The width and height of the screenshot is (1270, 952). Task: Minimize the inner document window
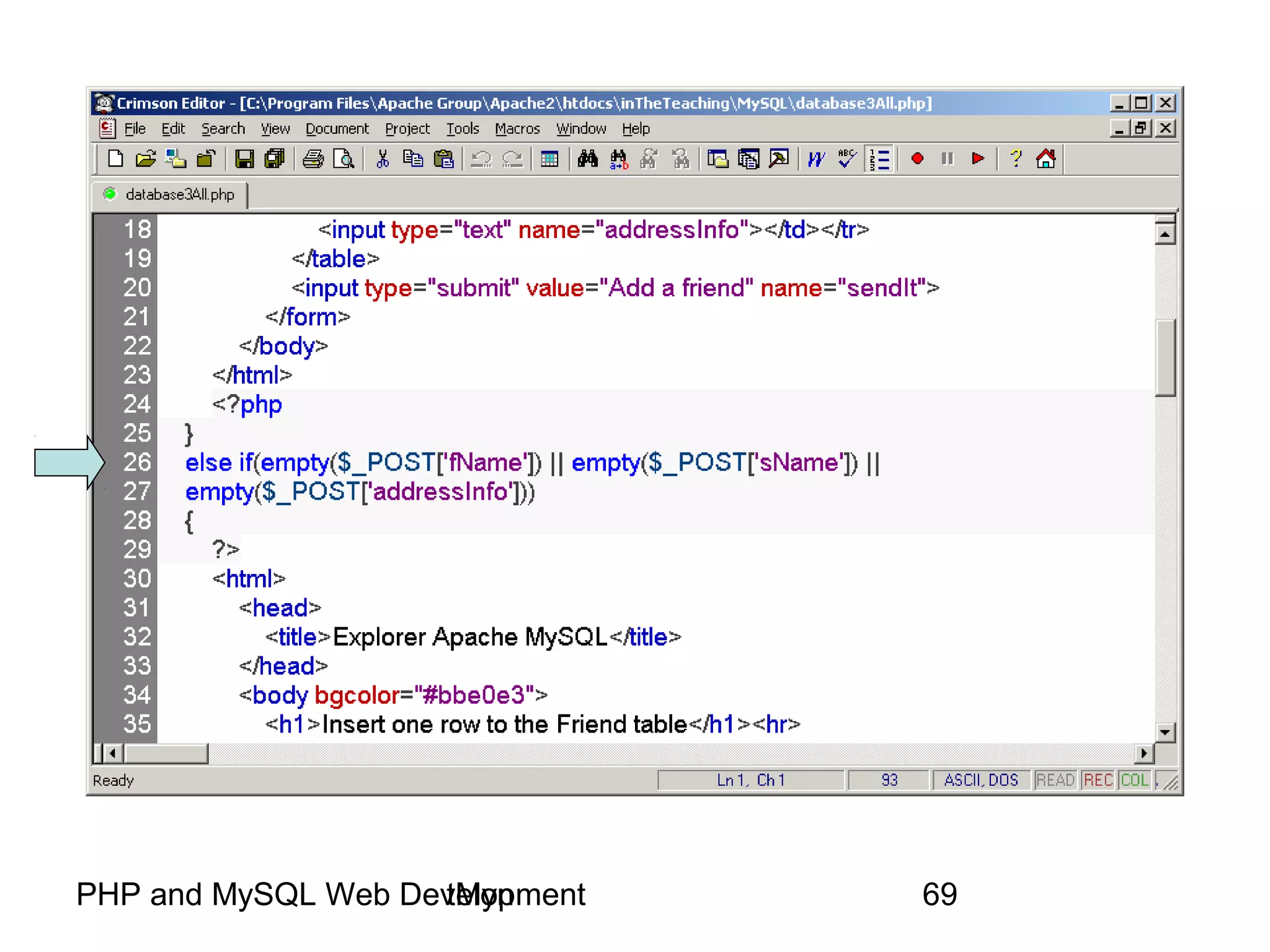pyautogui.click(x=1119, y=128)
